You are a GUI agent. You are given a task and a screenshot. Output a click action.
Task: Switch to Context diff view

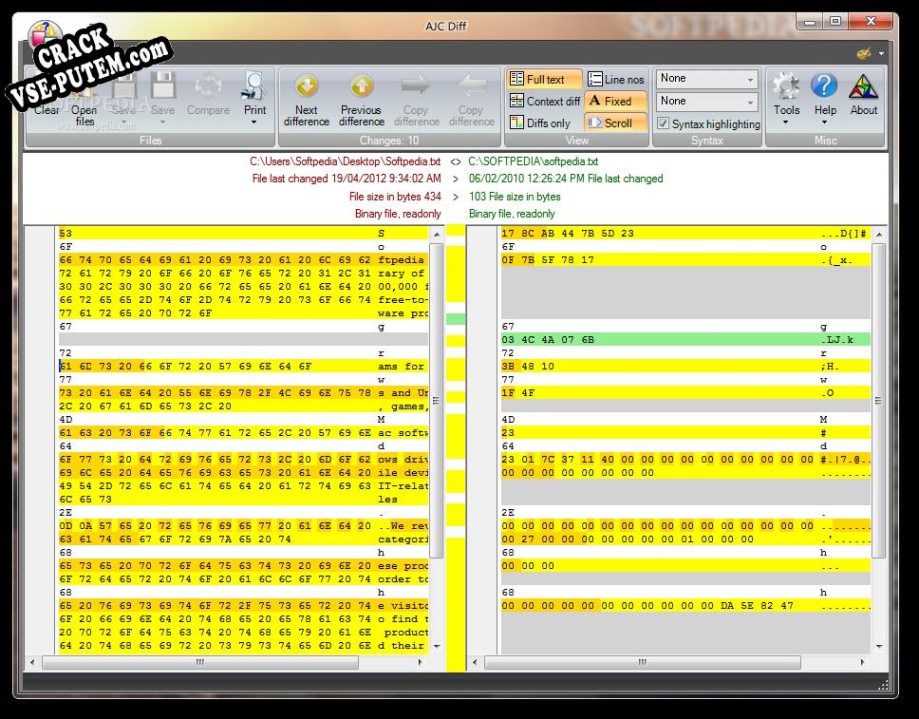545,101
